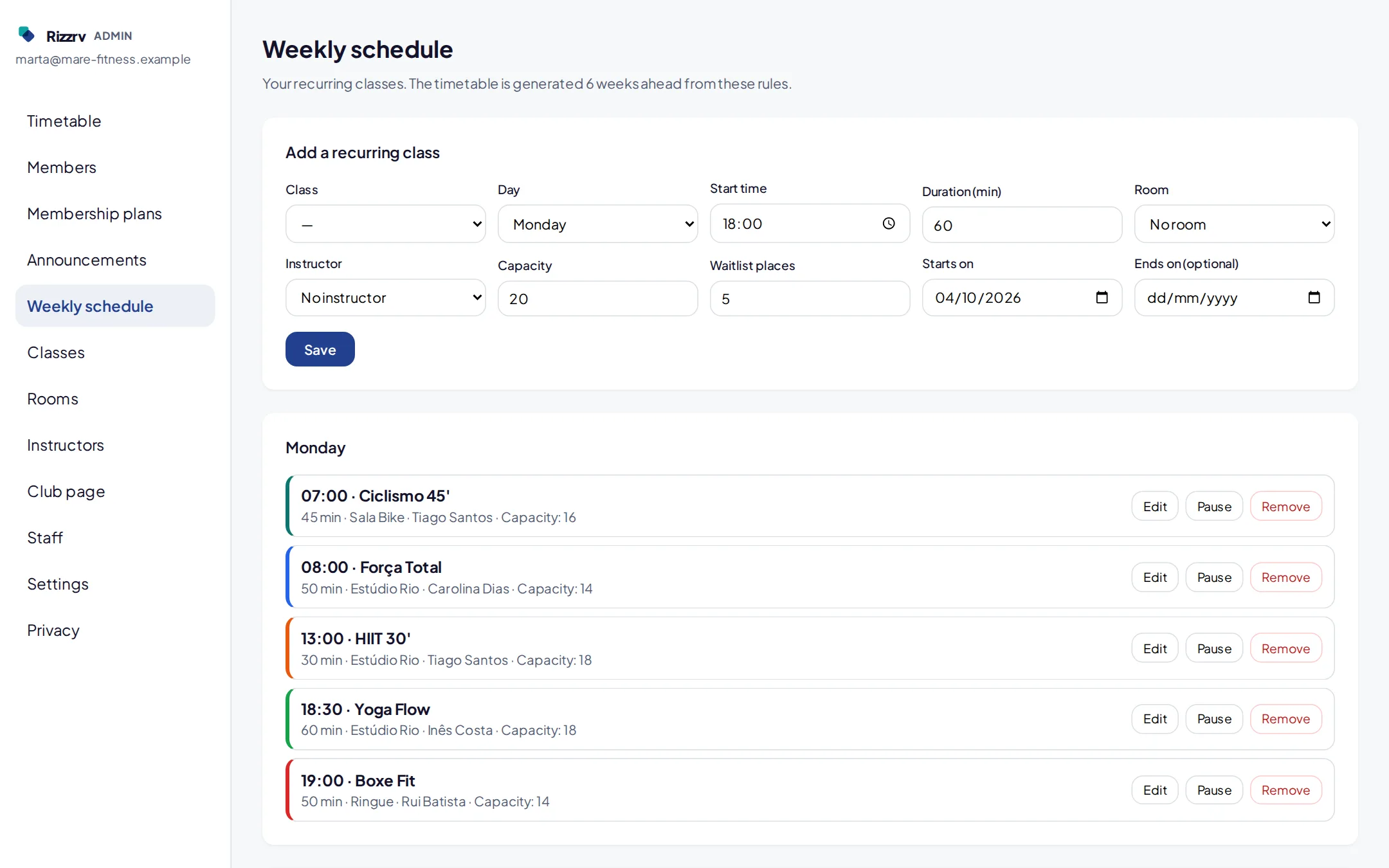Save the new recurring class
This screenshot has width=1389, height=868.
click(320, 349)
